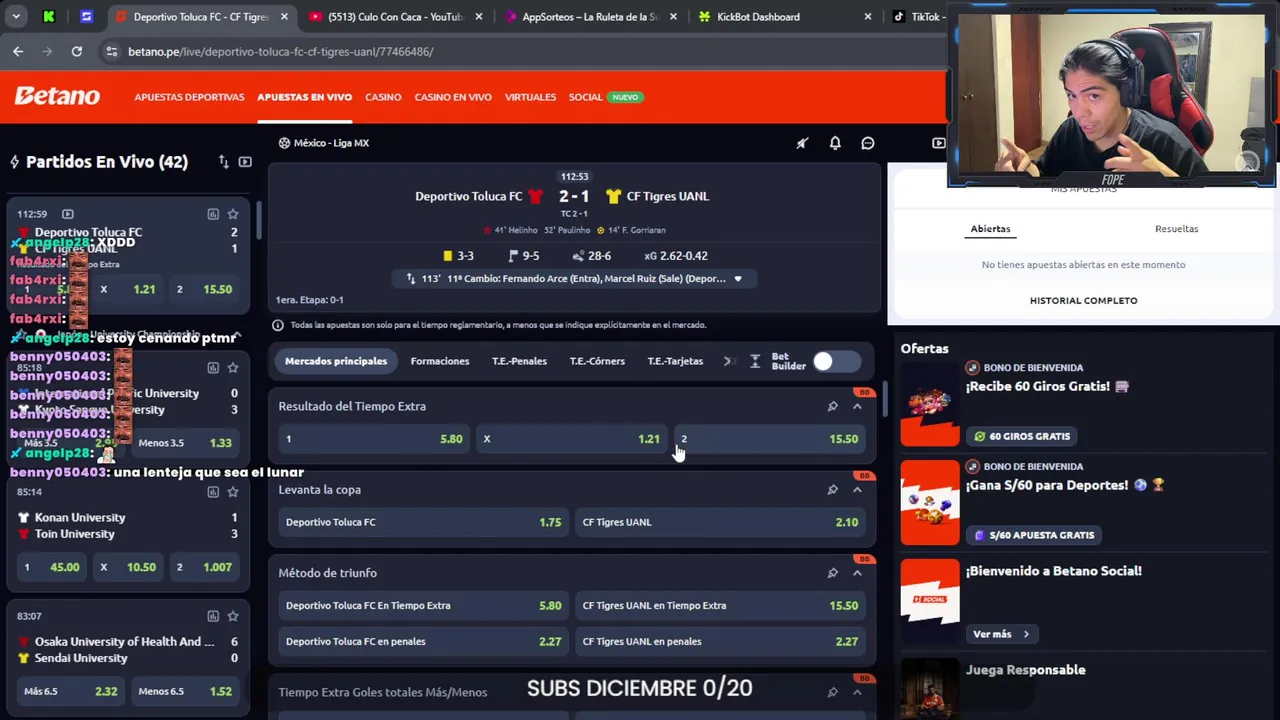Expand the 113' match events dropdown
The width and height of the screenshot is (1280, 720).
click(738, 279)
